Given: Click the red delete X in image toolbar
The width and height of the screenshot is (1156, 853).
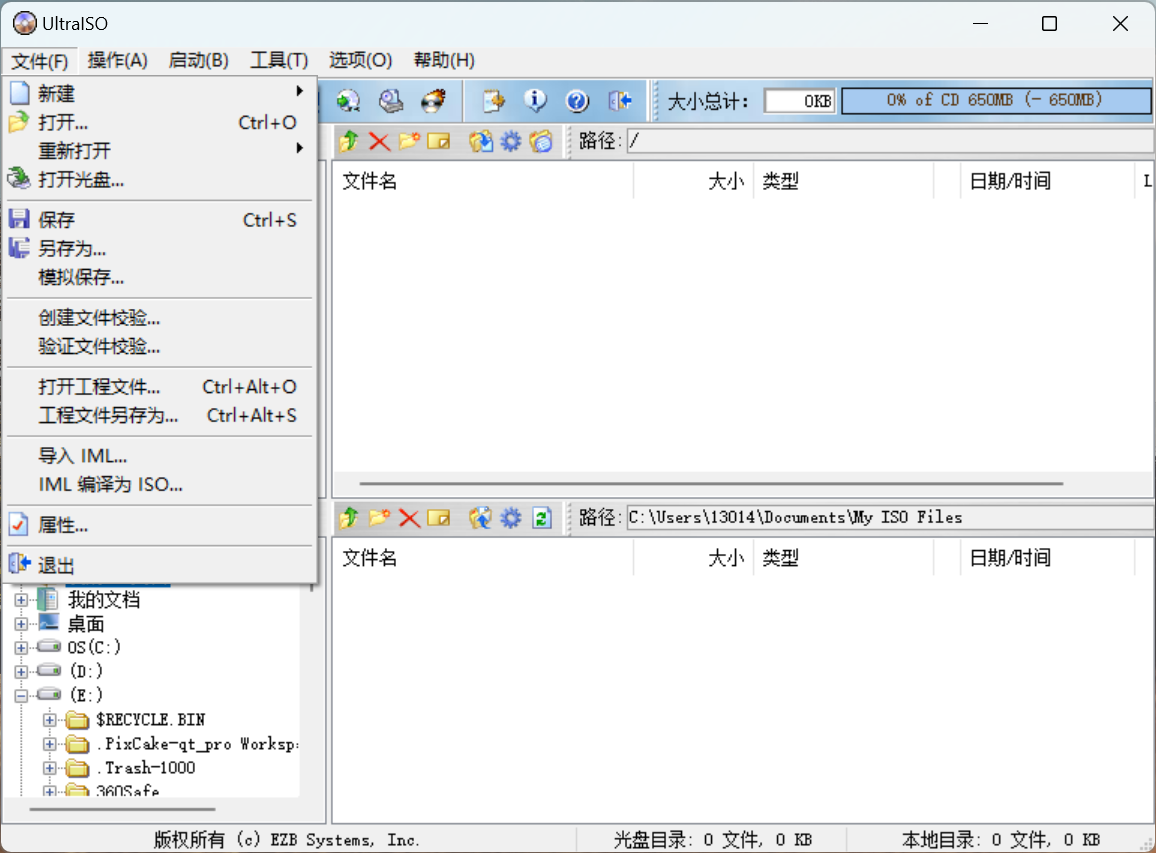Looking at the screenshot, I should [x=379, y=141].
